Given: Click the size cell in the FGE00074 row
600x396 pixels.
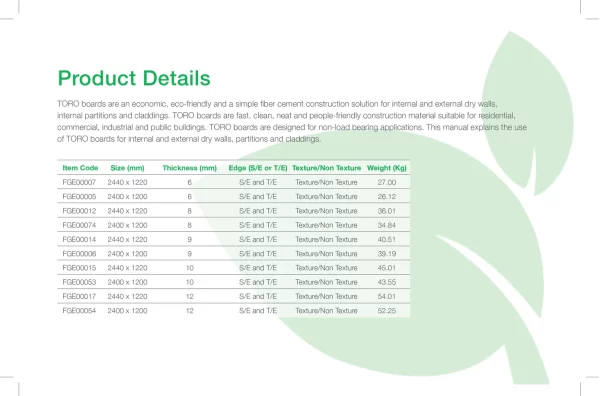Looking at the screenshot, I should pyautogui.click(x=127, y=225).
